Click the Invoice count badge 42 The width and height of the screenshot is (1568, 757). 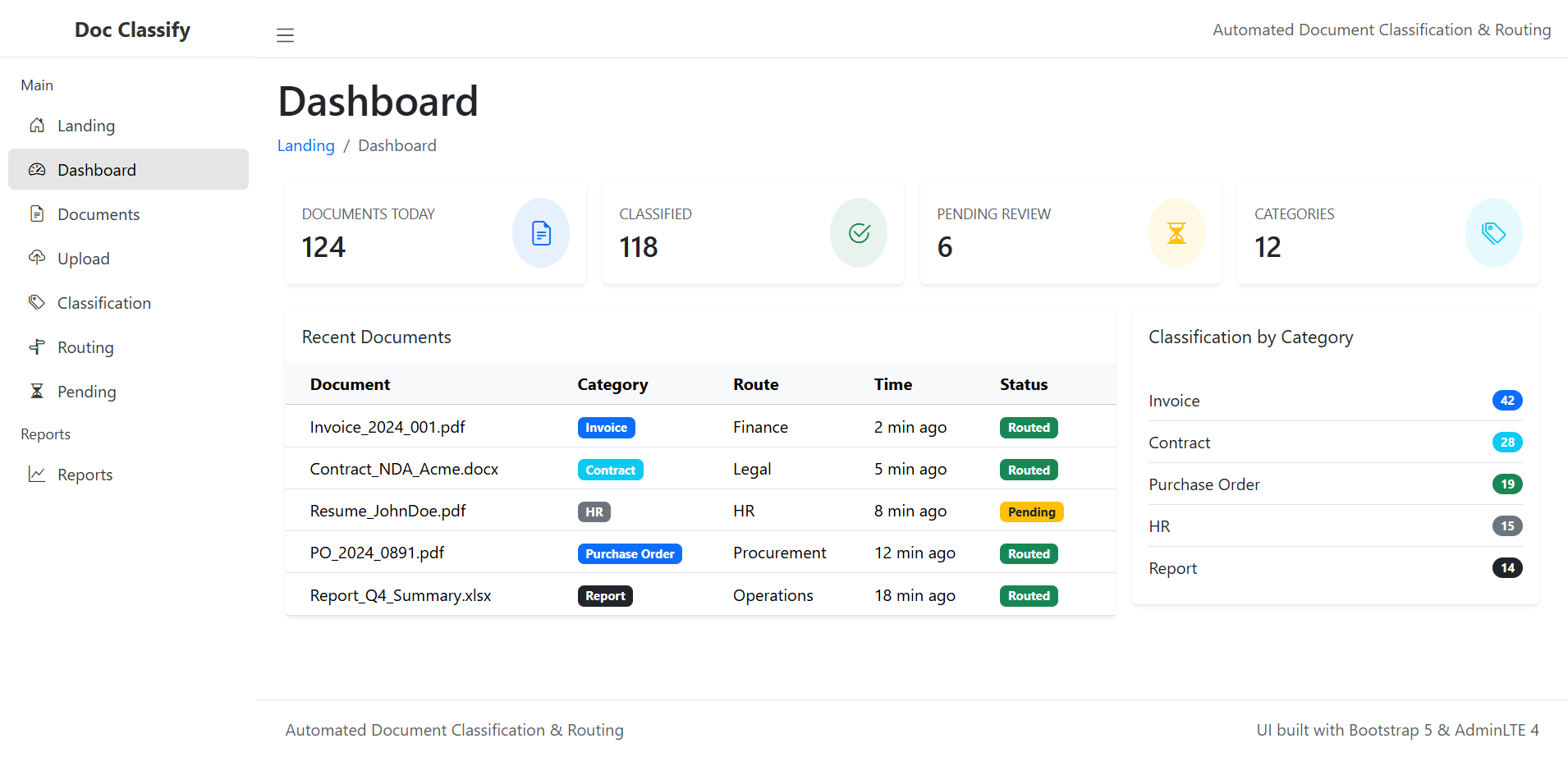tap(1506, 401)
